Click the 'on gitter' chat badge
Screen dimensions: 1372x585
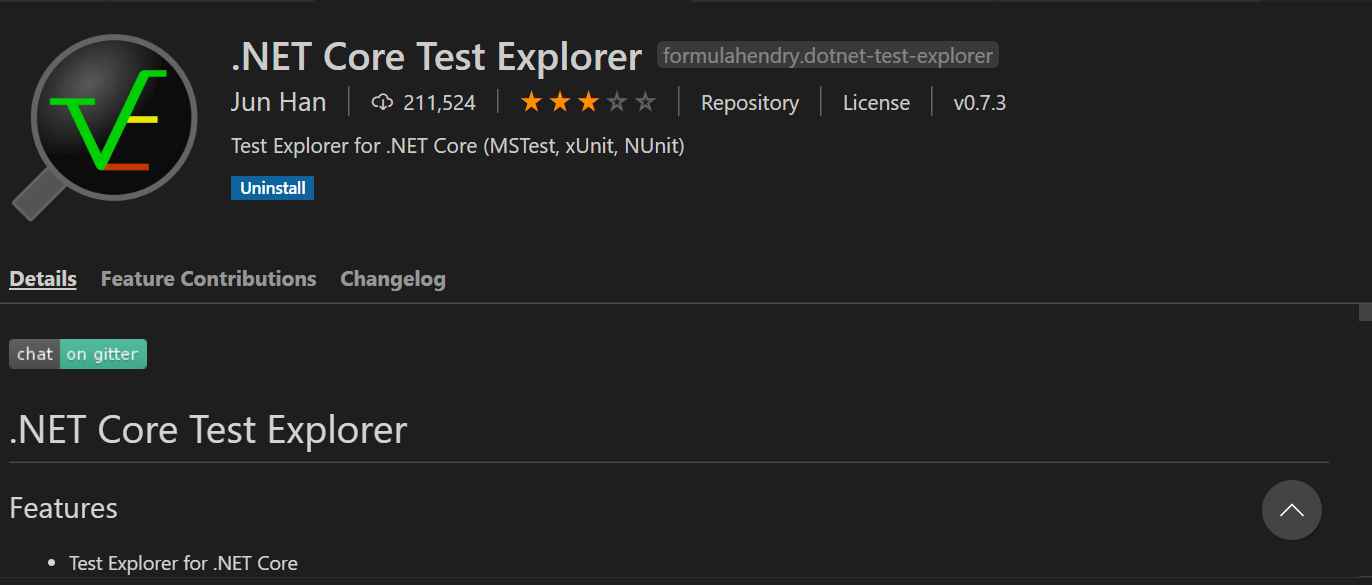[x=103, y=353]
